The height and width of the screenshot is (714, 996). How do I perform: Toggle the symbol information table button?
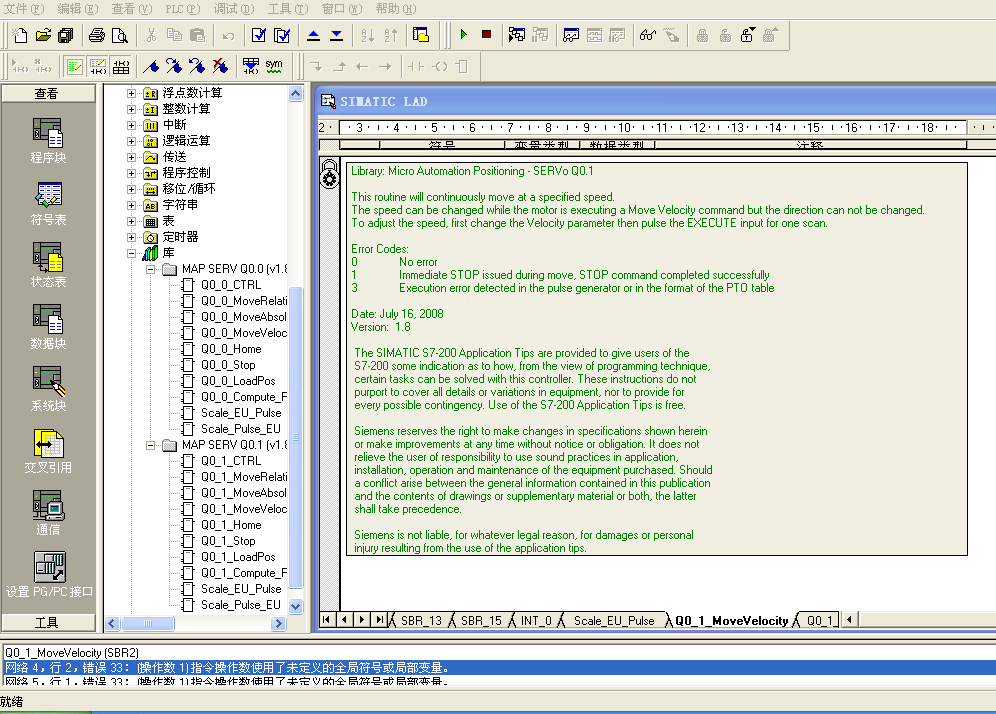pos(121,66)
